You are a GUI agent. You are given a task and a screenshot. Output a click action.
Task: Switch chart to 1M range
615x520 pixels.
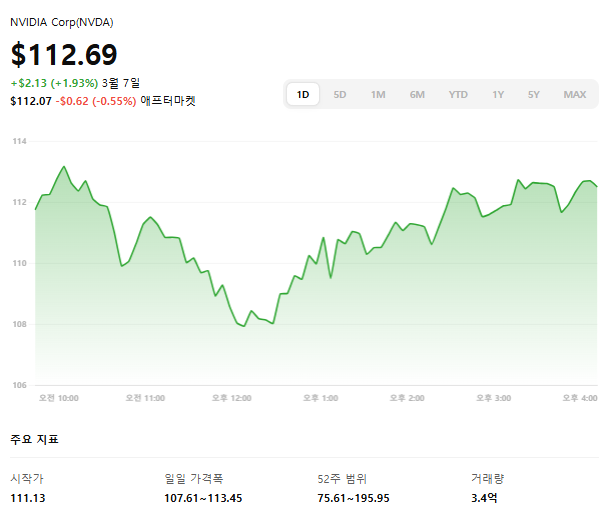(x=378, y=95)
